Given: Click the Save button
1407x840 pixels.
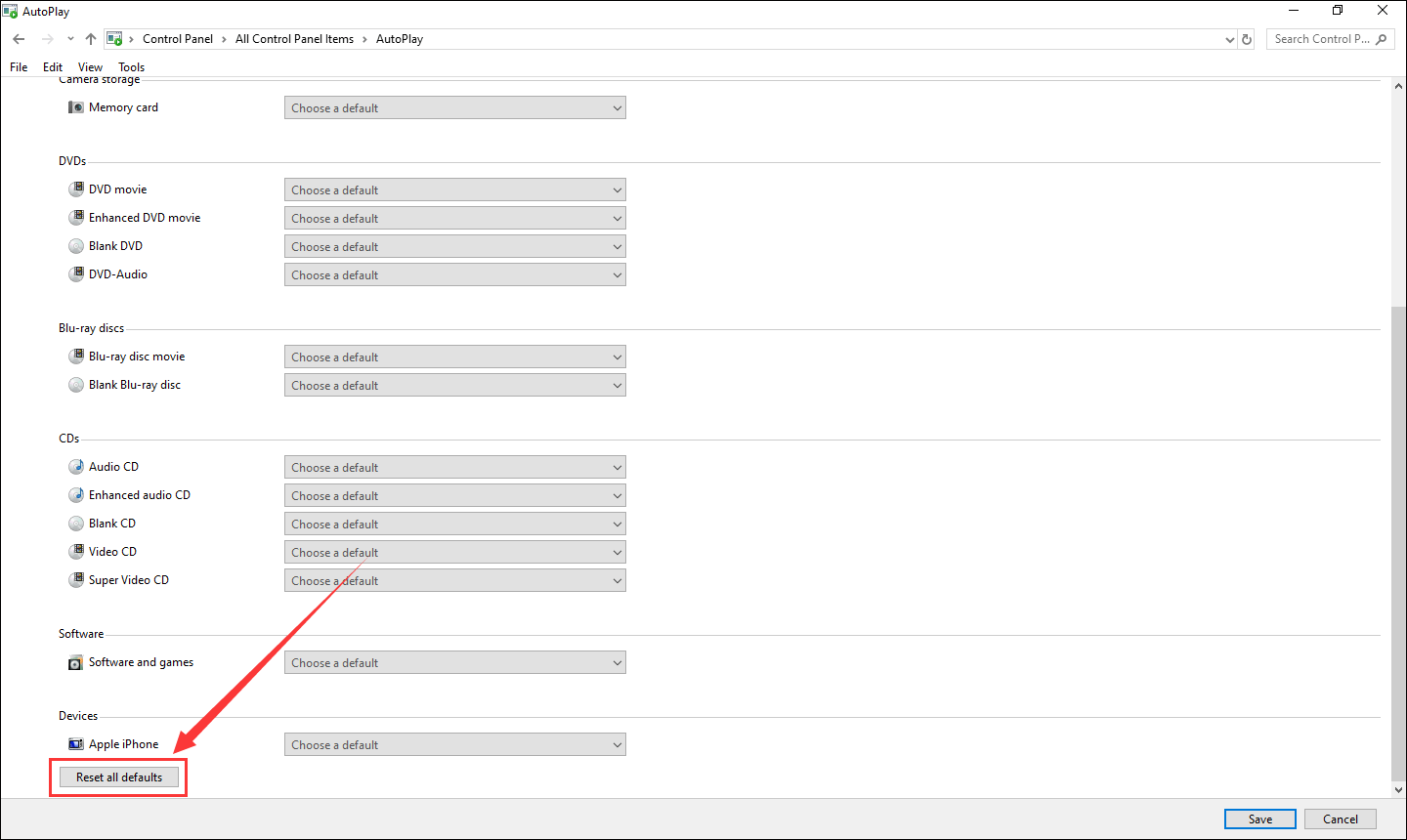Looking at the screenshot, I should click(1260, 819).
